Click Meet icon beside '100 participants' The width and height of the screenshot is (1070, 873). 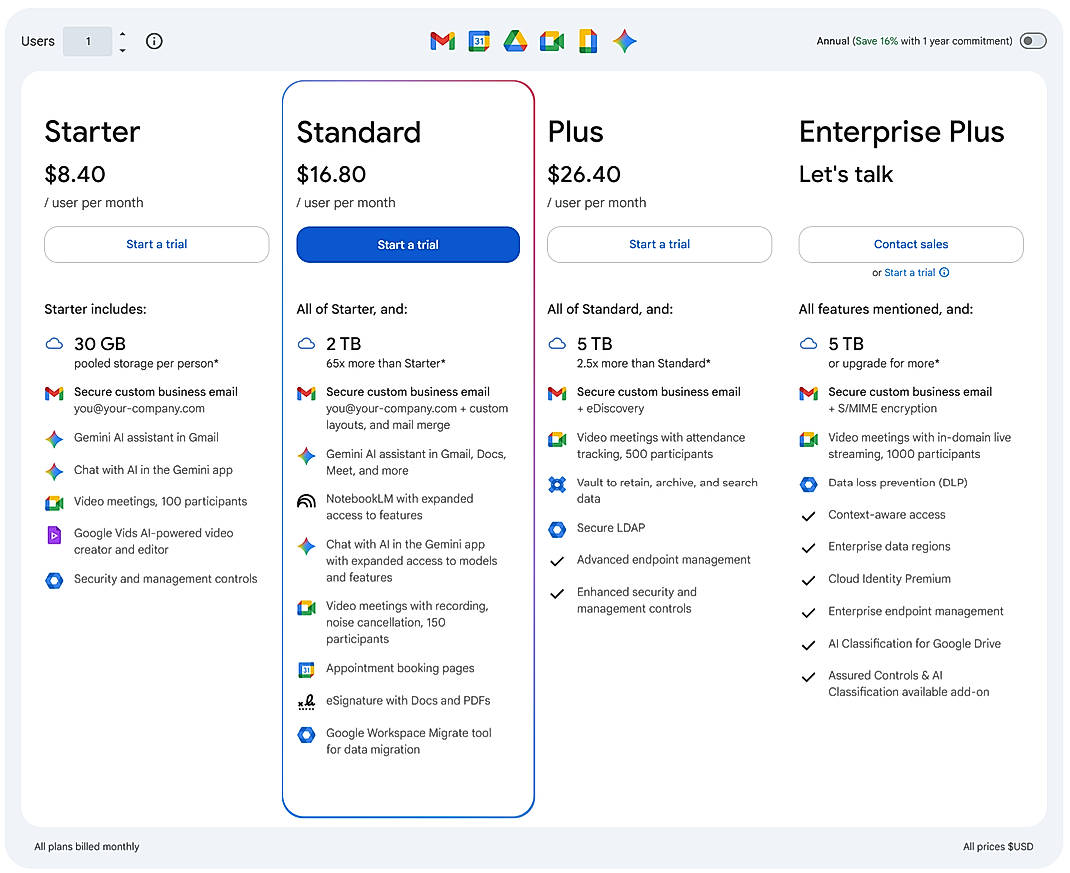click(x=54, y=503)
